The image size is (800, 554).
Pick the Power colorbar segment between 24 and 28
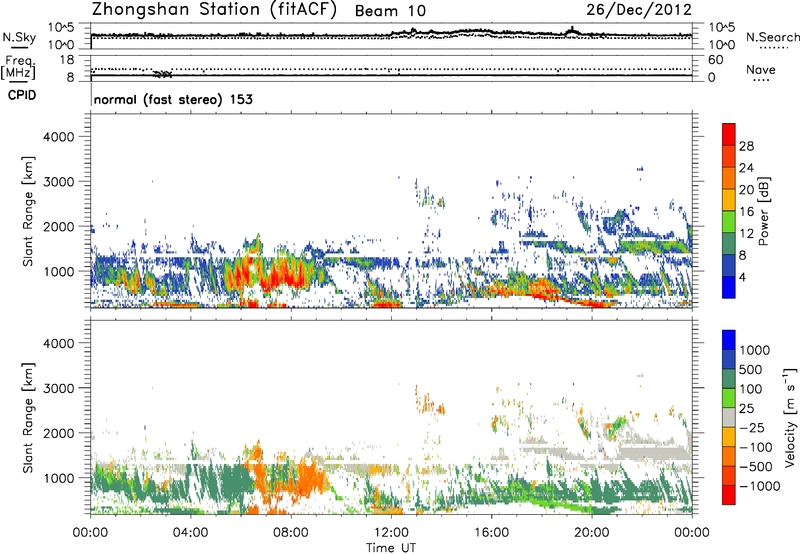pos(729,157)
